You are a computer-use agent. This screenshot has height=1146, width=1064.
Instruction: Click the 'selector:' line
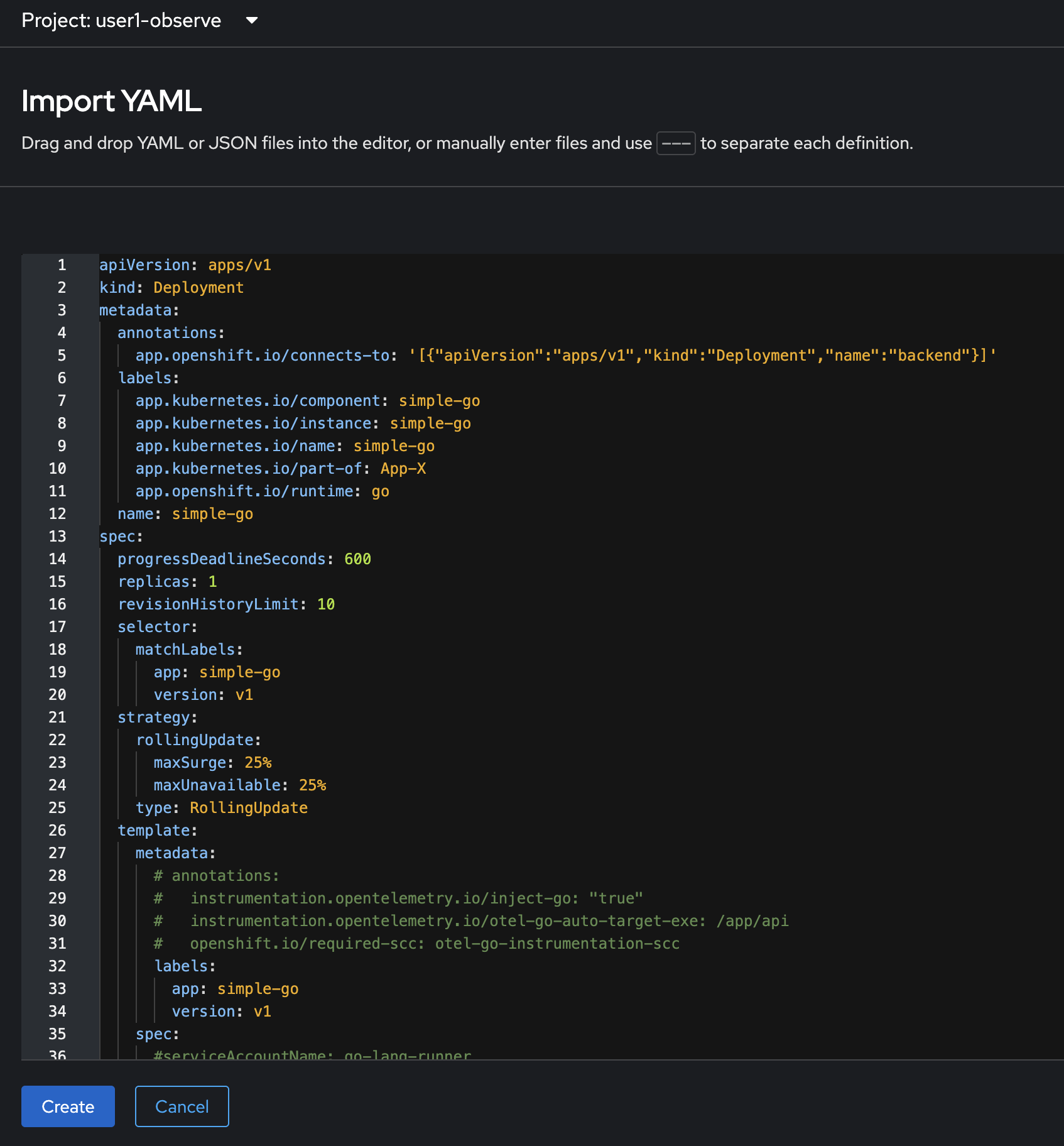158,627
